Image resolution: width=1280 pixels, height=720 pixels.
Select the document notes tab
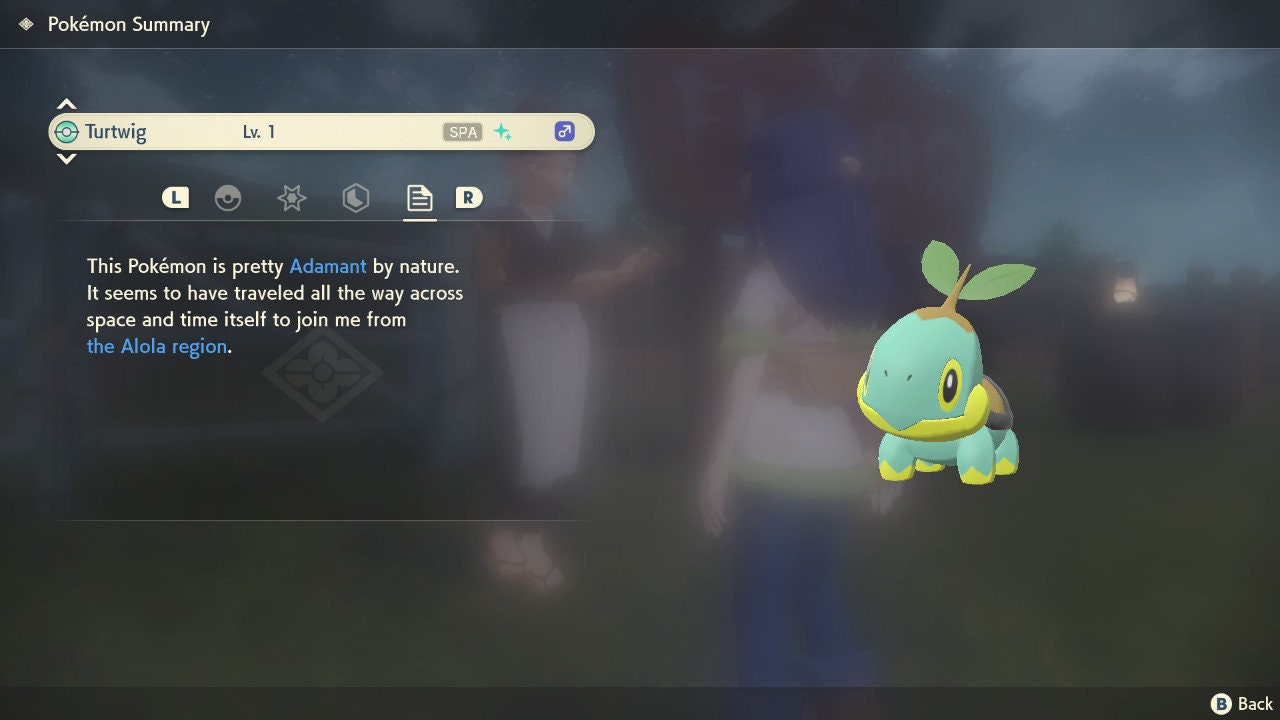[x=419, y=198]
